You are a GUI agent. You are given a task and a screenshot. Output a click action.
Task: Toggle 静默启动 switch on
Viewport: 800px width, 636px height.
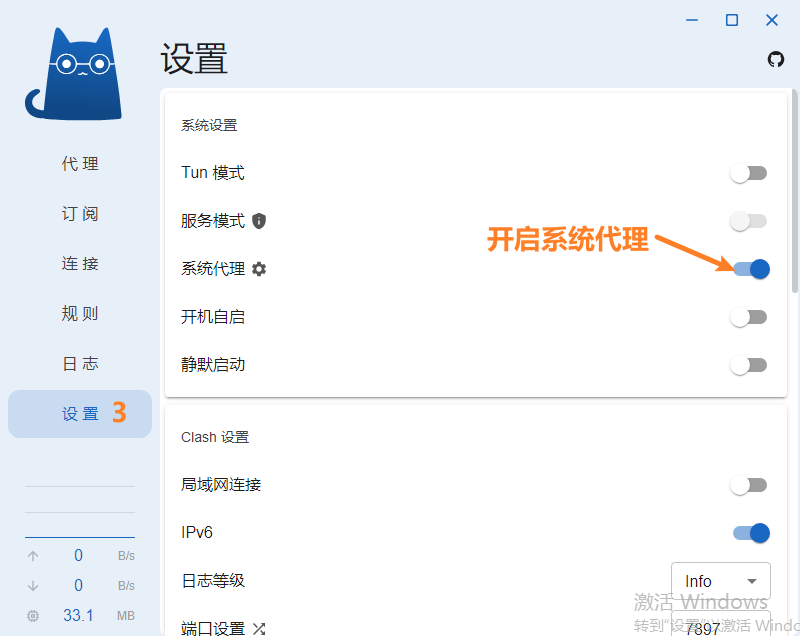(748, 365)
